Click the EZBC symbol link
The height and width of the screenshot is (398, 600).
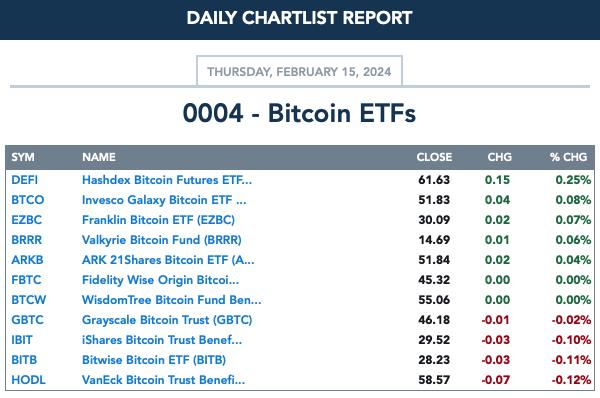pos(26,220)
